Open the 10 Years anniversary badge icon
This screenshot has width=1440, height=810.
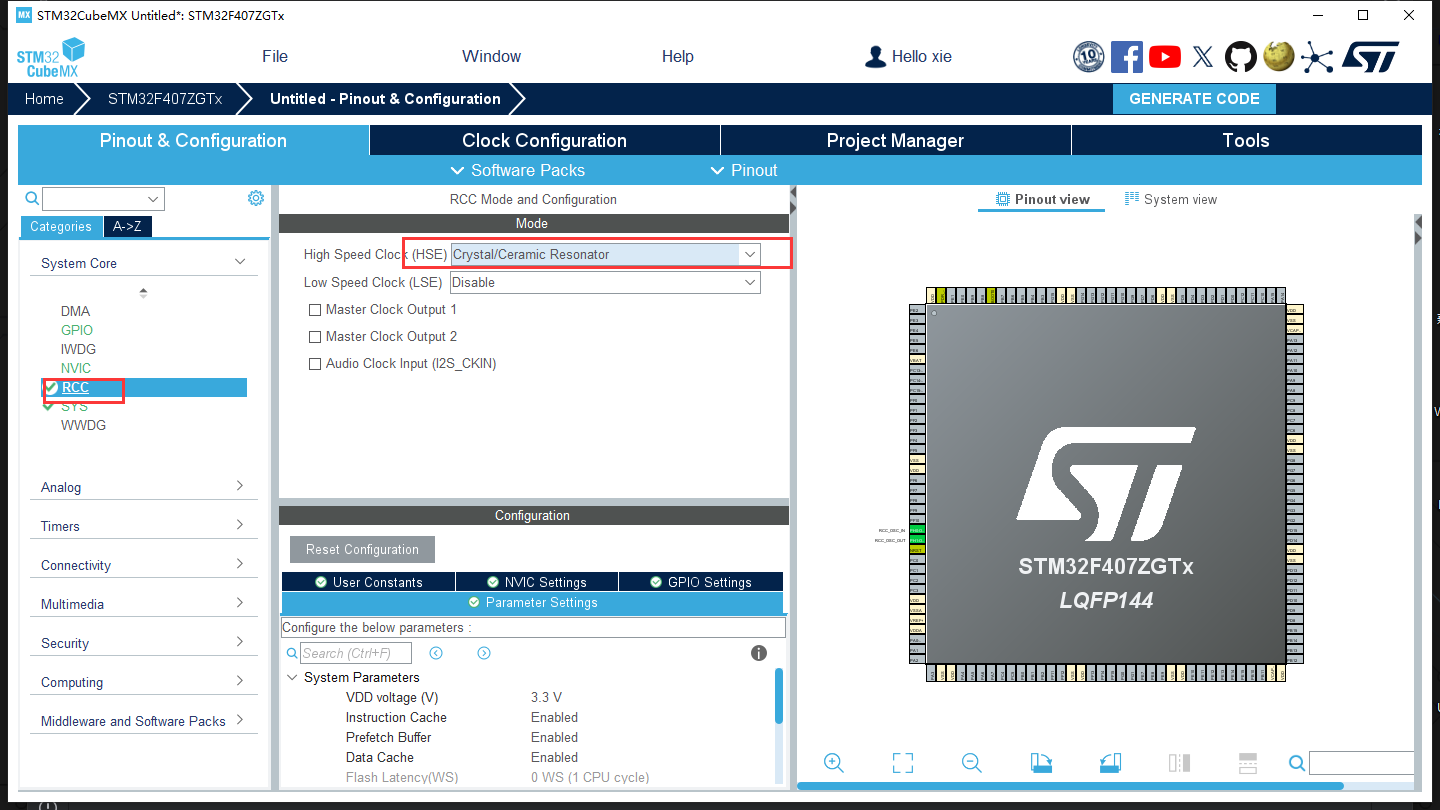click(1089, 56)
